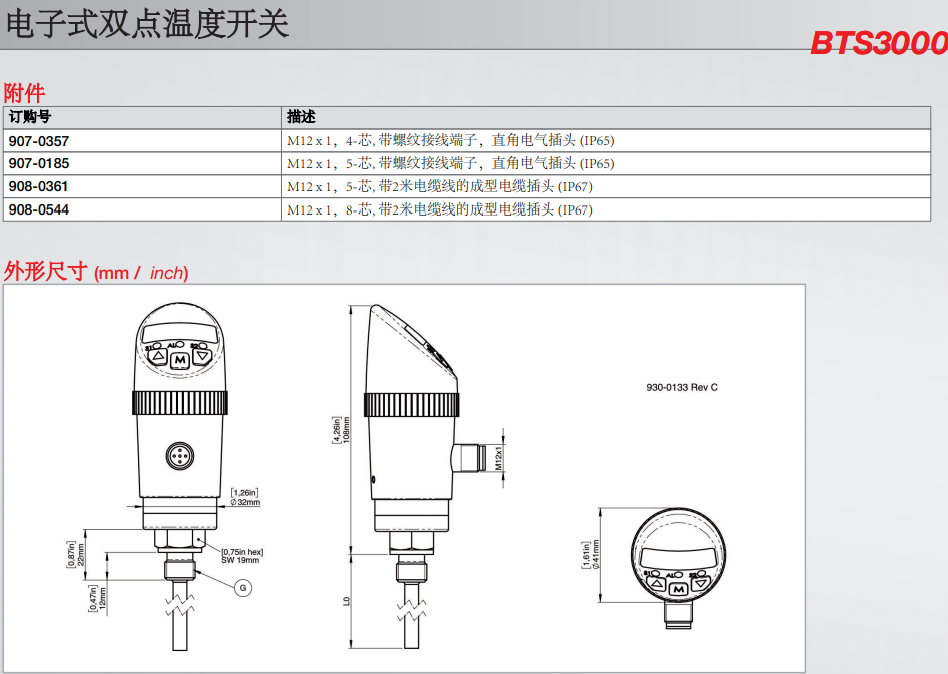Viewport: 948px width, 674px height.
Task: Select order number 907-0185
Action: point(39,163)
